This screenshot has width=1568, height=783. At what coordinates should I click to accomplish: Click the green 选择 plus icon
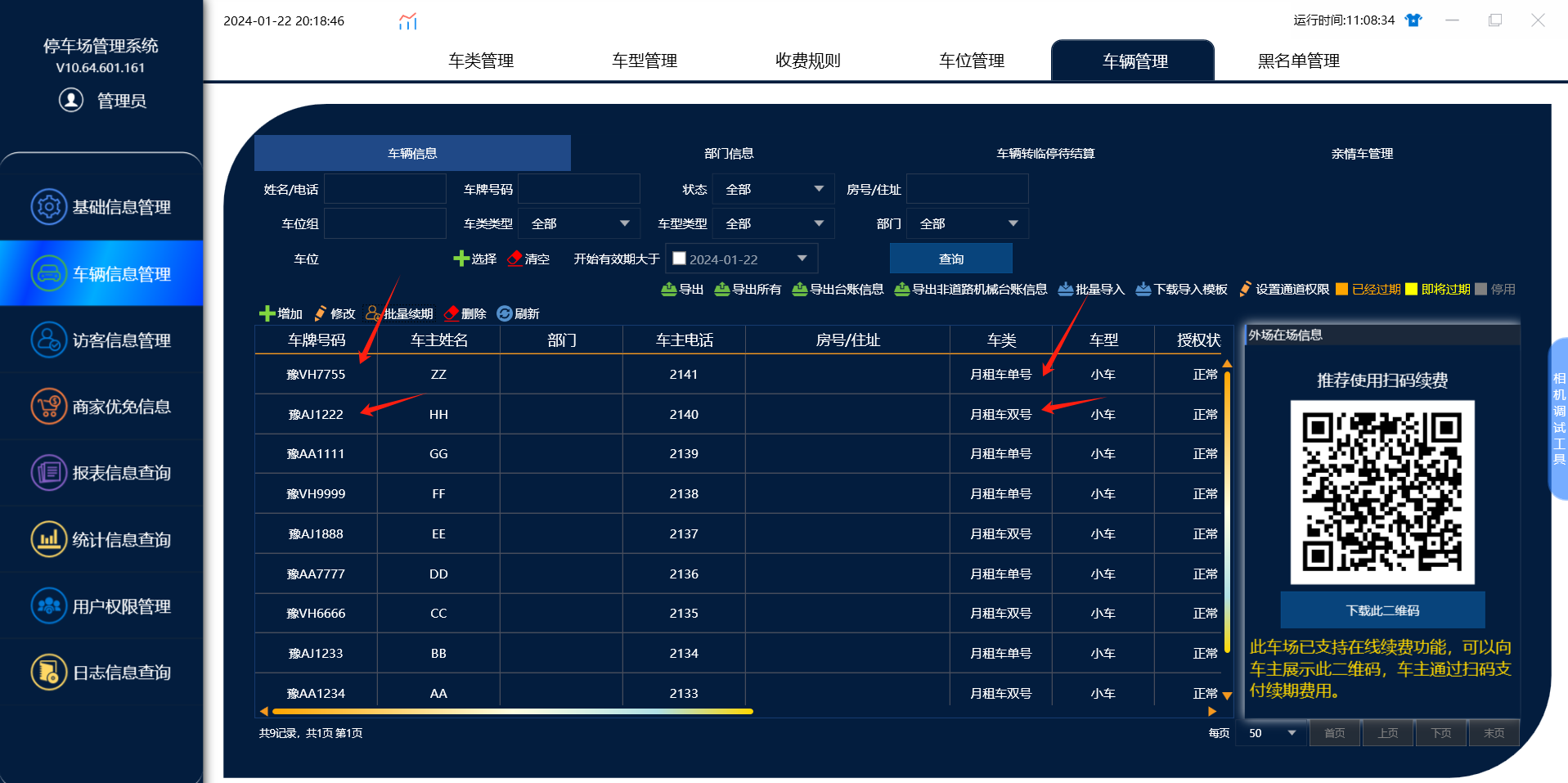click(461, 259)
